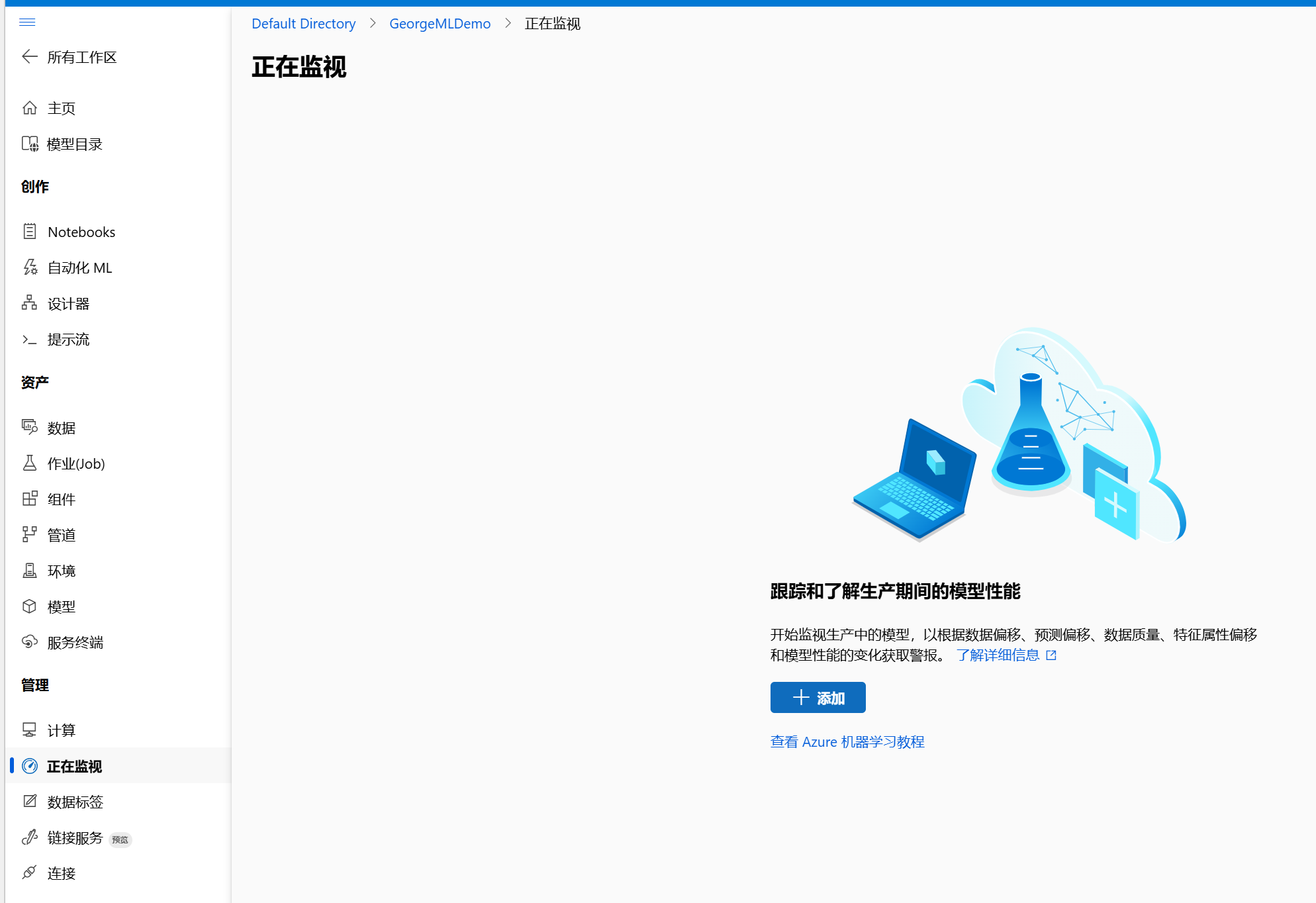Open the Azure machine learning tutorials link
Image resolution: width=1316 pixels, height=903 pixels.
[x=847, y=742]
